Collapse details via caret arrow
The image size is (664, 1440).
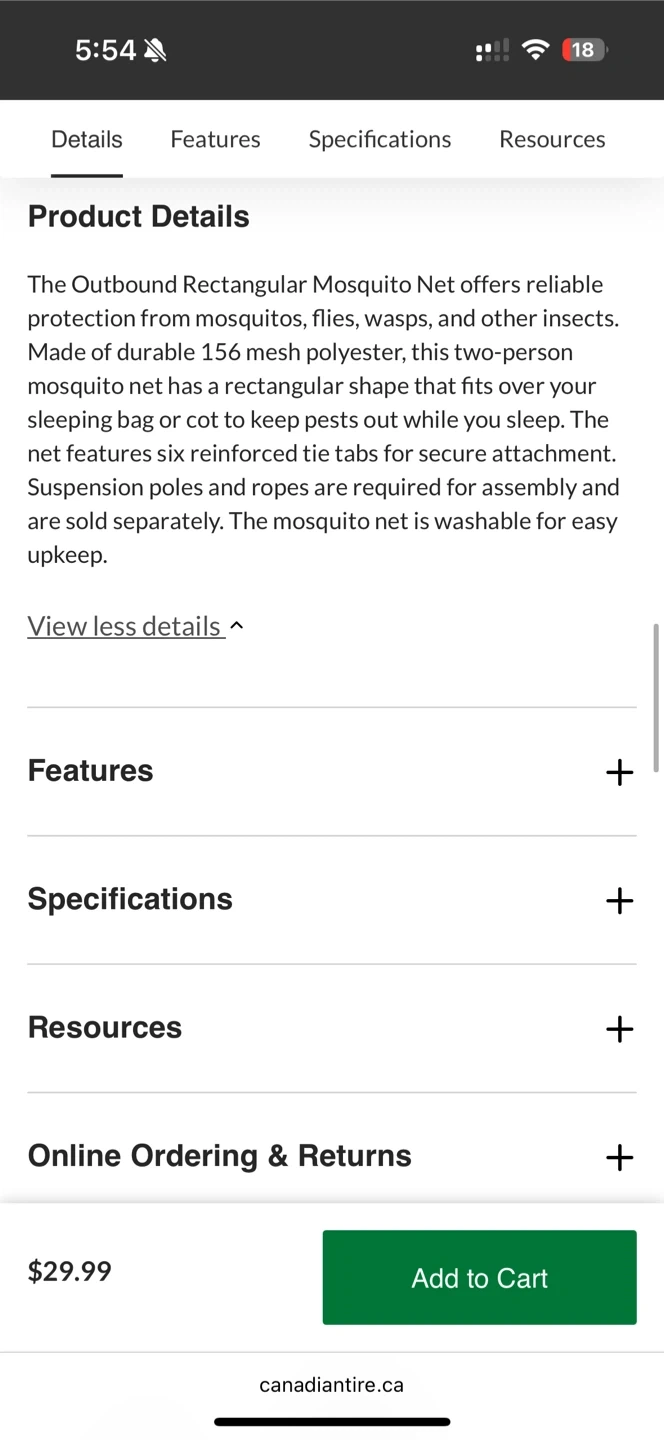237,626
